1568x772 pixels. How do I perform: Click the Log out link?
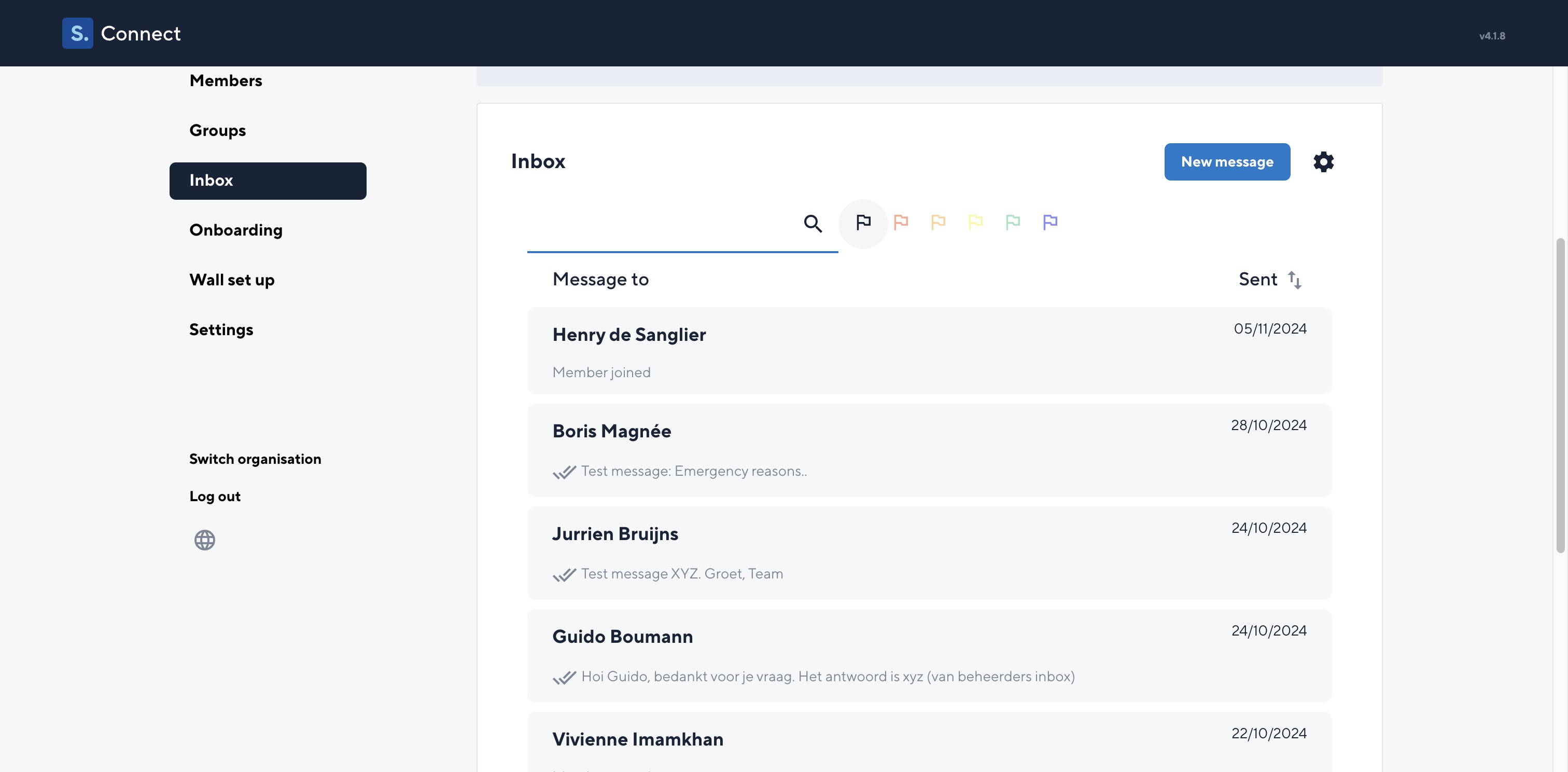[x=215, y=496]
